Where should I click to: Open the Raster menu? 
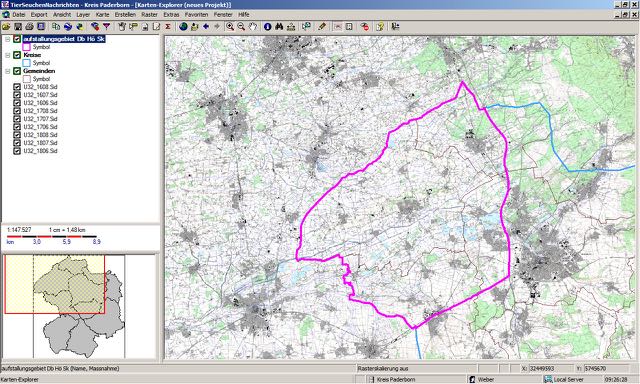[149, 14]
